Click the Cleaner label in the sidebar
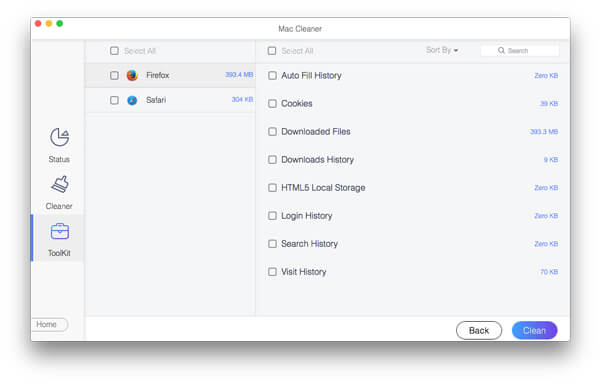The height and width of the screenshot is (384, 600). [x=59, y=206]
